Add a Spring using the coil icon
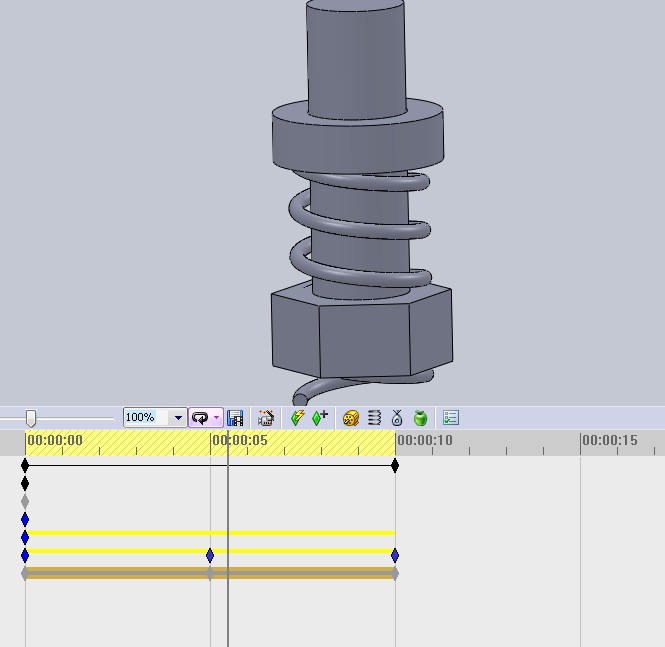665x647 pixels. click(x=374, y=418)
